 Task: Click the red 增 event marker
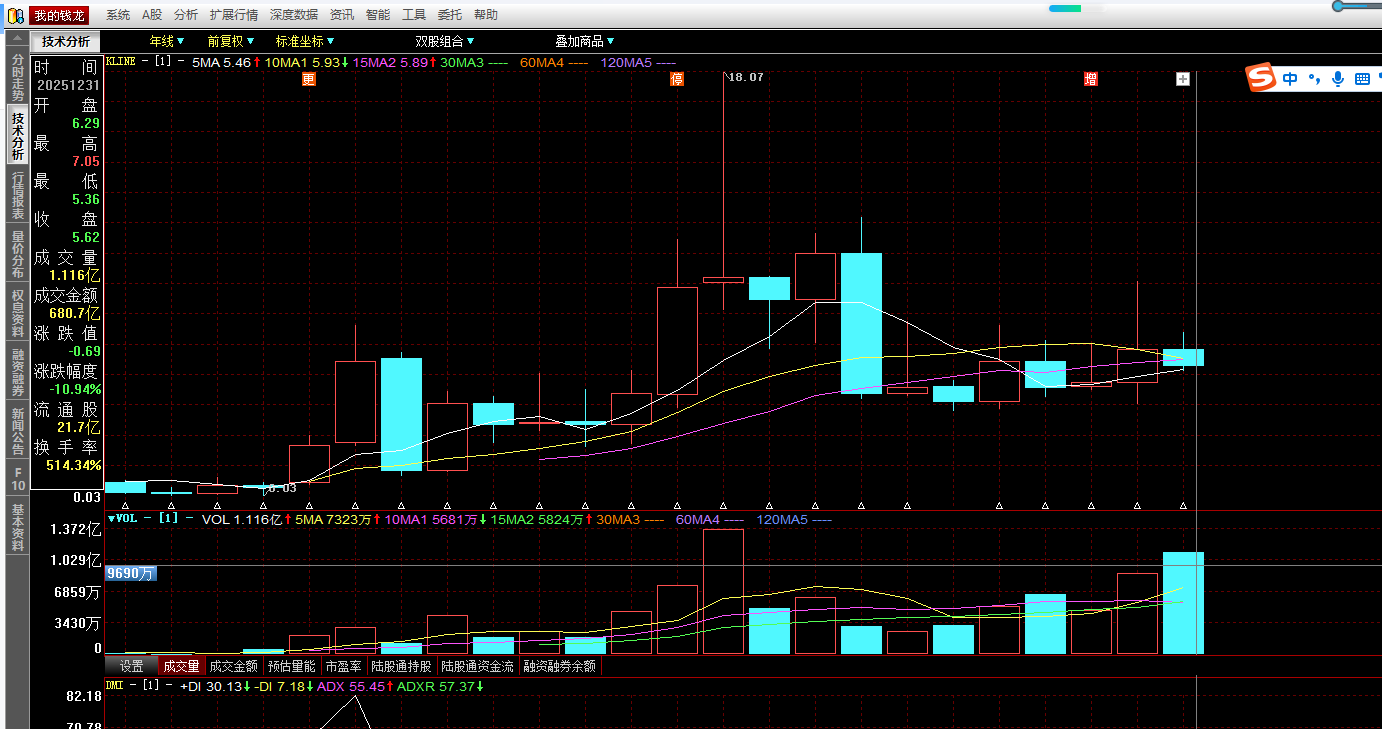(x=1091, y=79)
